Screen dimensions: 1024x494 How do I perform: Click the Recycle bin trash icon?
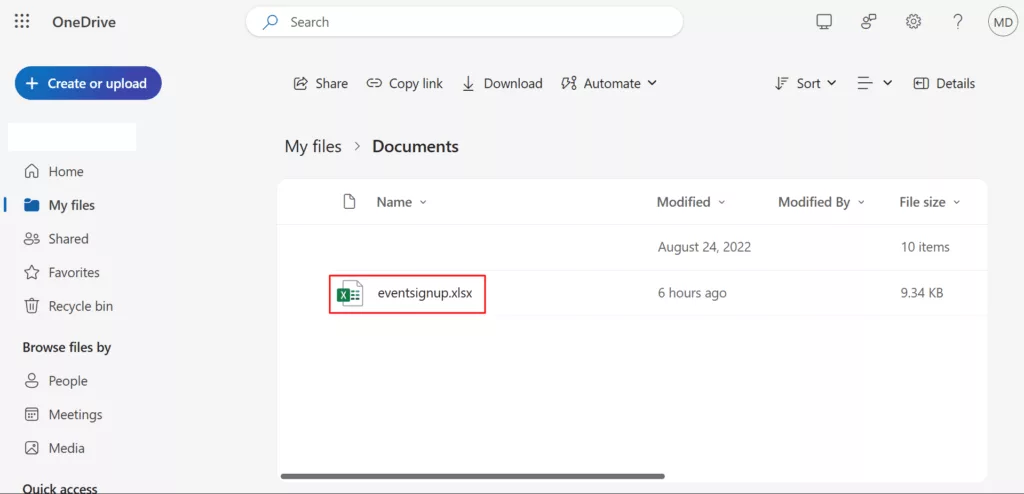pyautogui.click(x=31, y=306)
